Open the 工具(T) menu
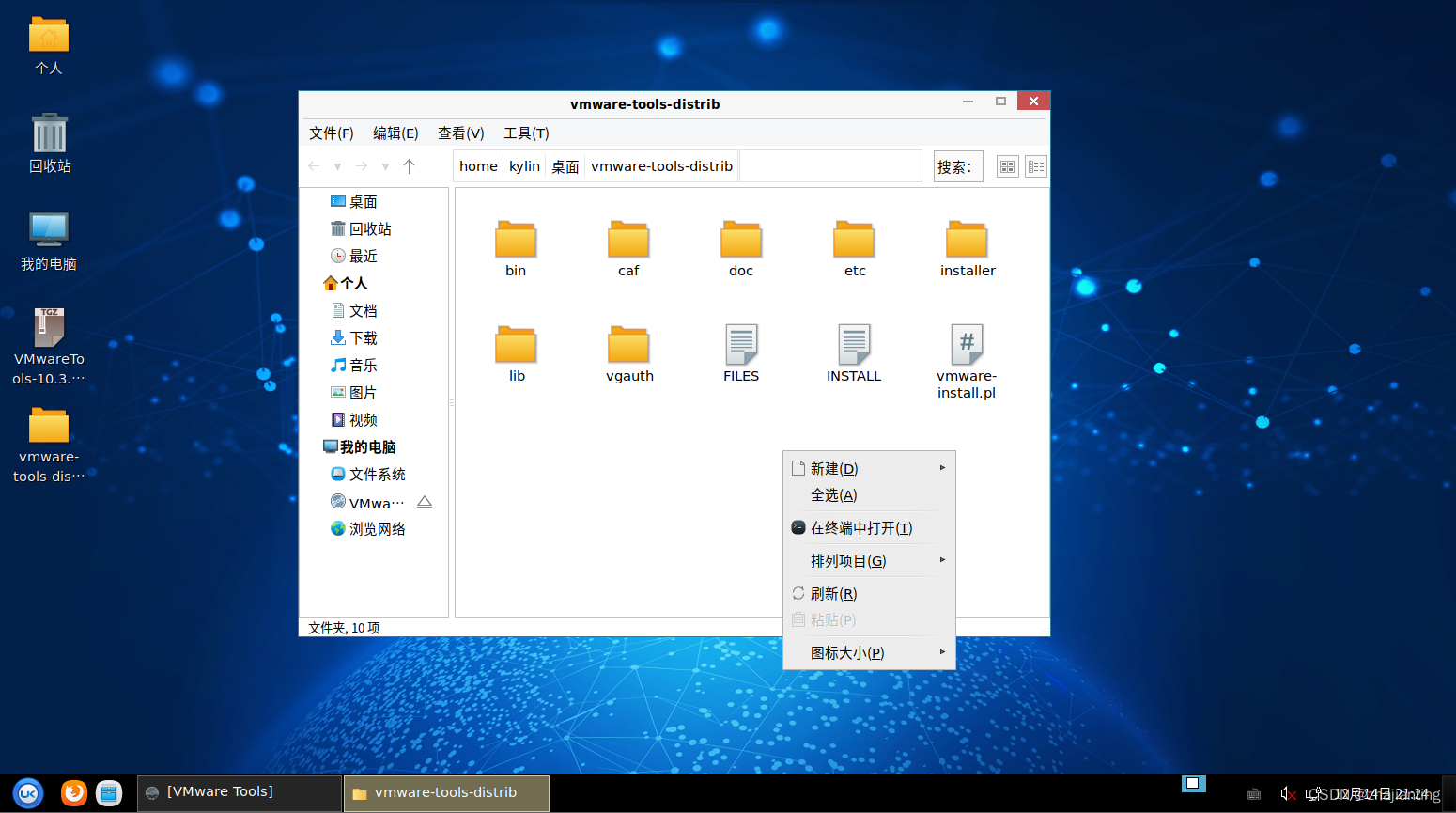The height and width of the screenshot is (813, 1456). pos(526,133)
